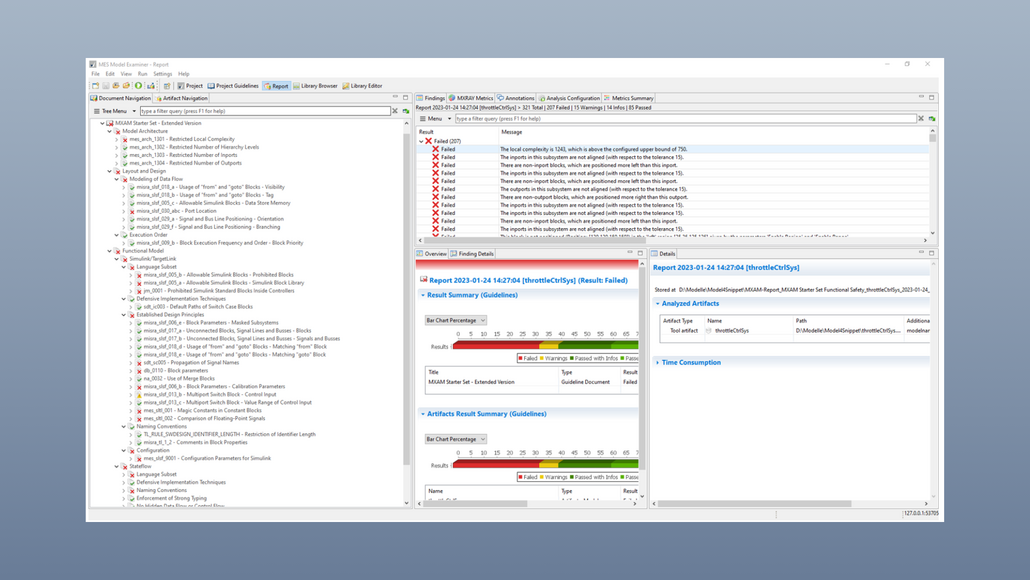Open the File menu

[x=95, y=74]
